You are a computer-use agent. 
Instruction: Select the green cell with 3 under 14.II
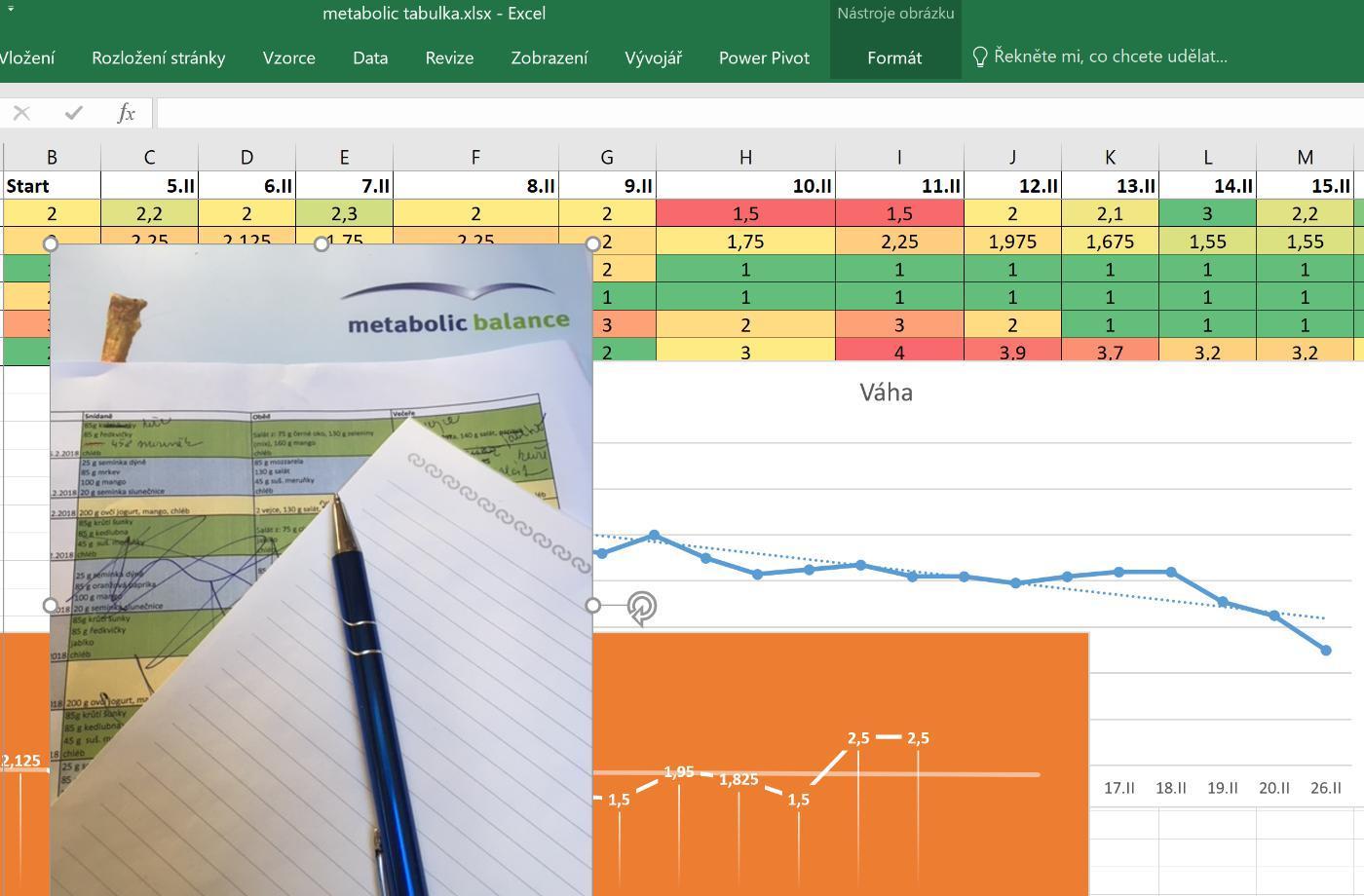(1207, 213)
